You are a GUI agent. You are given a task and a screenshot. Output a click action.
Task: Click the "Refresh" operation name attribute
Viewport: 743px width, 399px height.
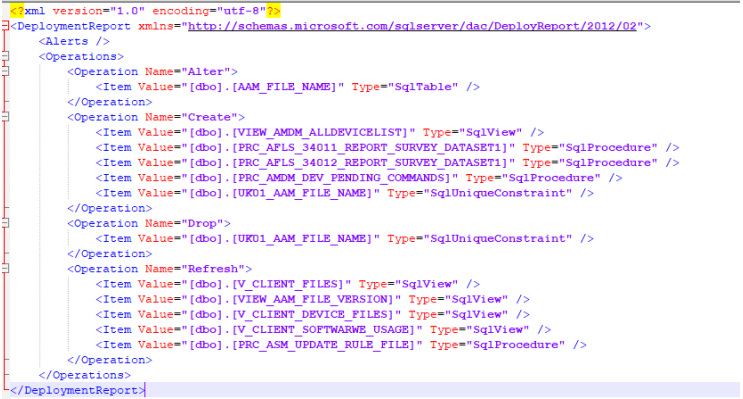195,269
